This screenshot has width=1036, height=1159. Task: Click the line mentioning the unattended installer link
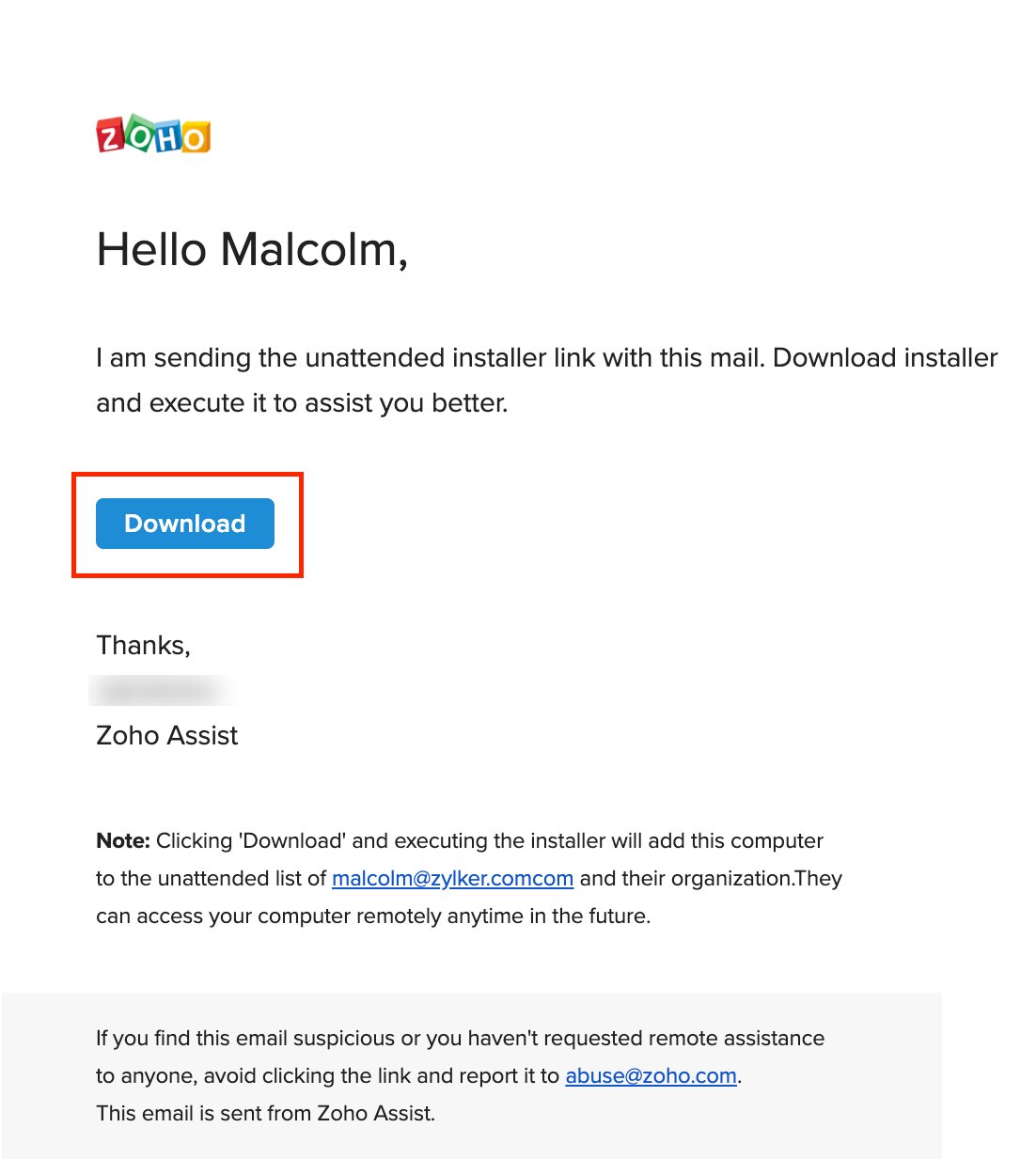point(546,358)
